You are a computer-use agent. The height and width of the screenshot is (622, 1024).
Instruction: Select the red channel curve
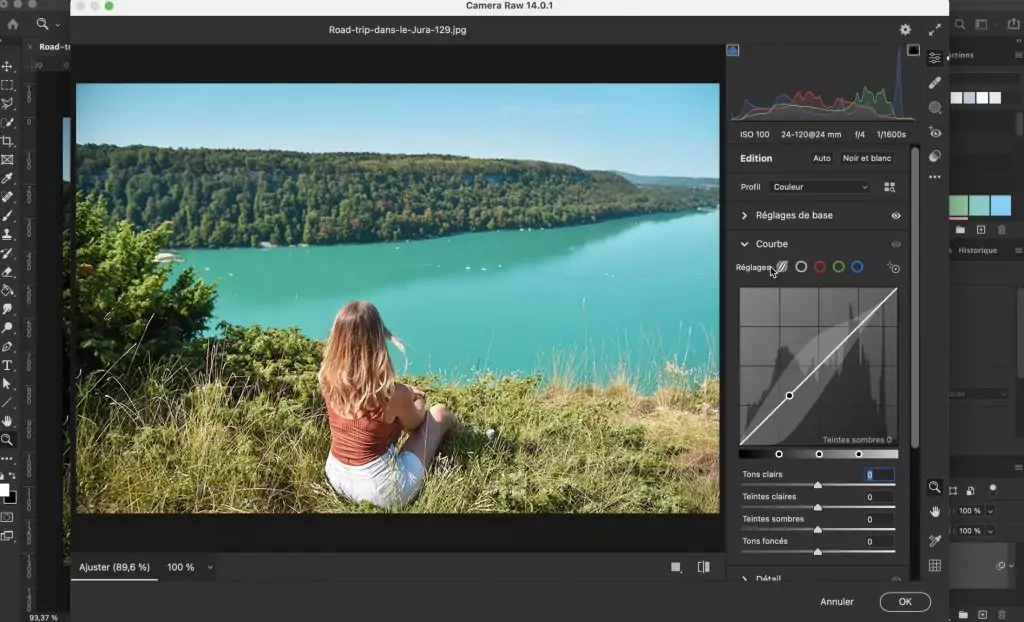click(x=820, y=267)
